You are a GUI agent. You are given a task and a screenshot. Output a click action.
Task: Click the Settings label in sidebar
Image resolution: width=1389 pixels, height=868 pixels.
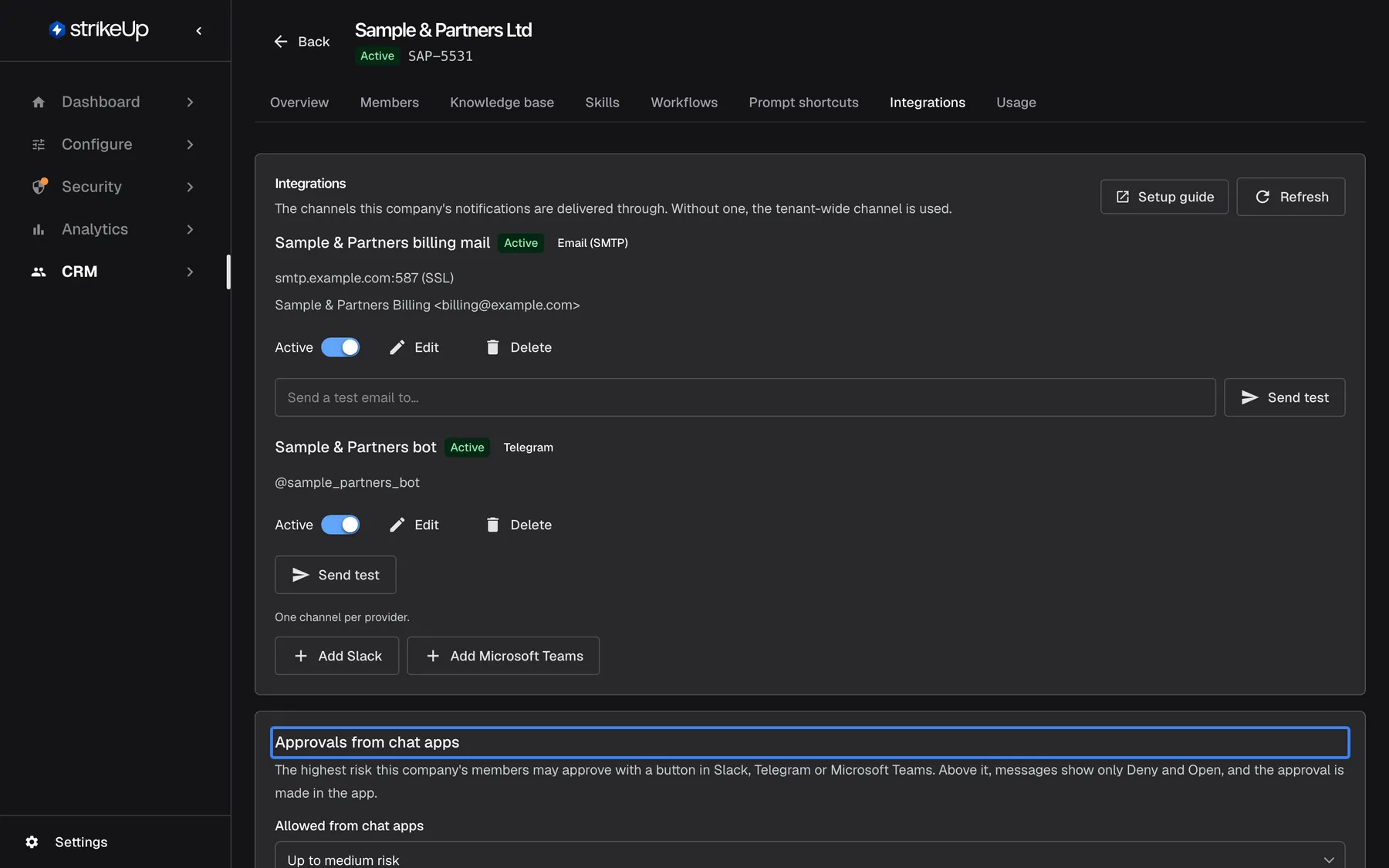[81, 842]
